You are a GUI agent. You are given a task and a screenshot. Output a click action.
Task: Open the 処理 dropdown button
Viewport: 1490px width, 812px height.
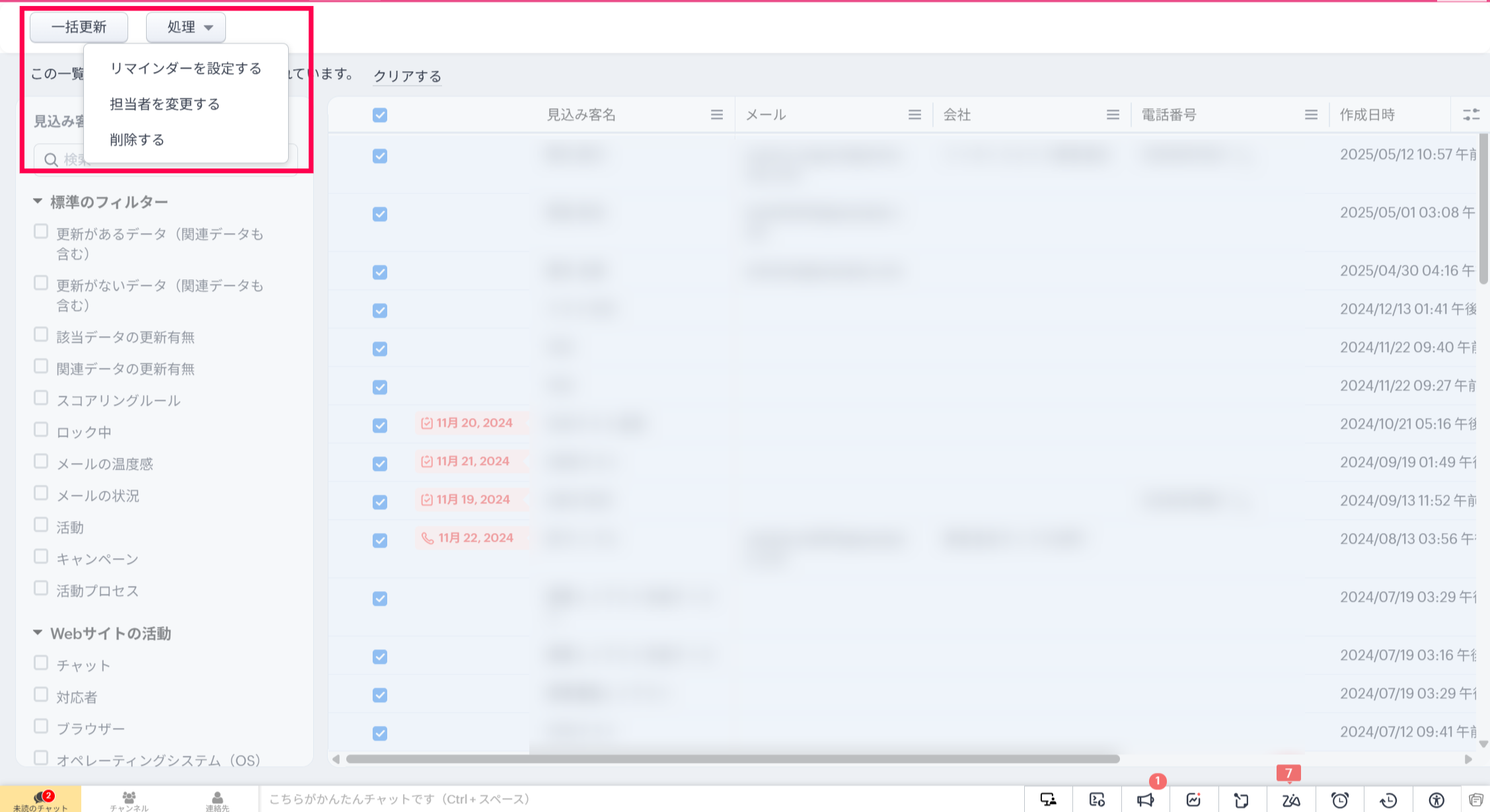click(186, 27)
